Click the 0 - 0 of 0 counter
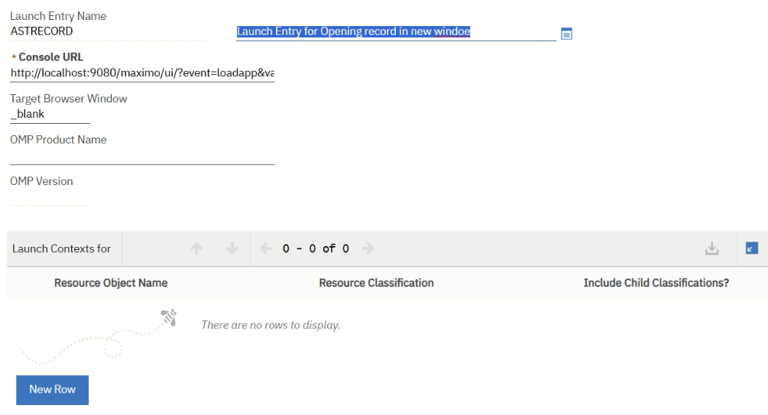768x415 pixels. pyautogui.click(x=316, y=248)
